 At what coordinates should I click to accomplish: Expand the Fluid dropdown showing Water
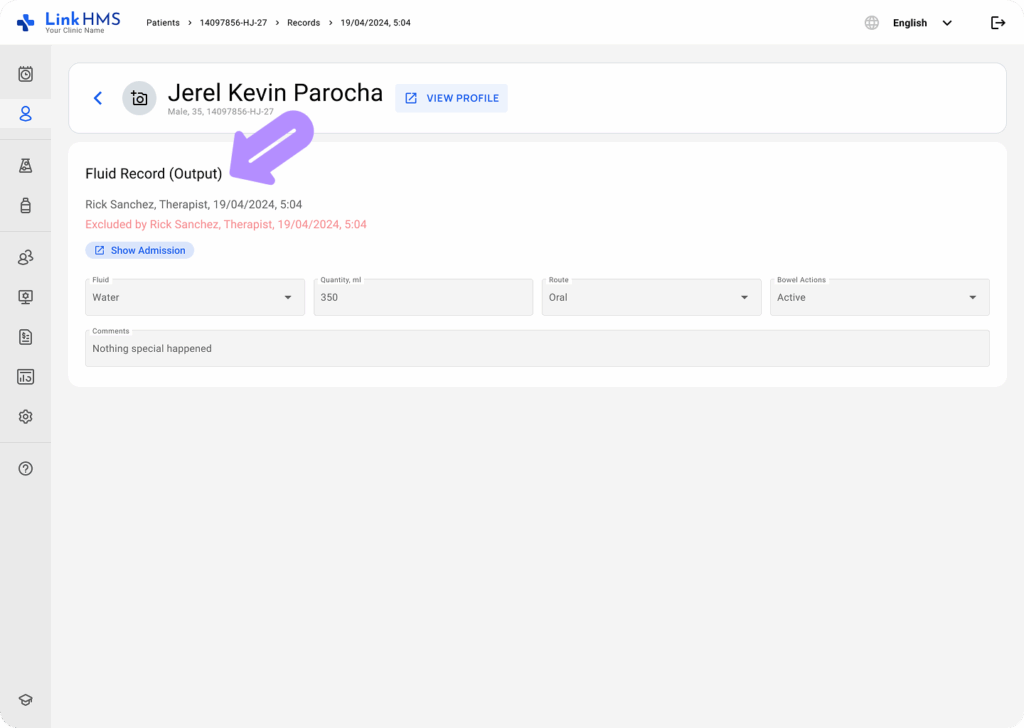(195, 297)
